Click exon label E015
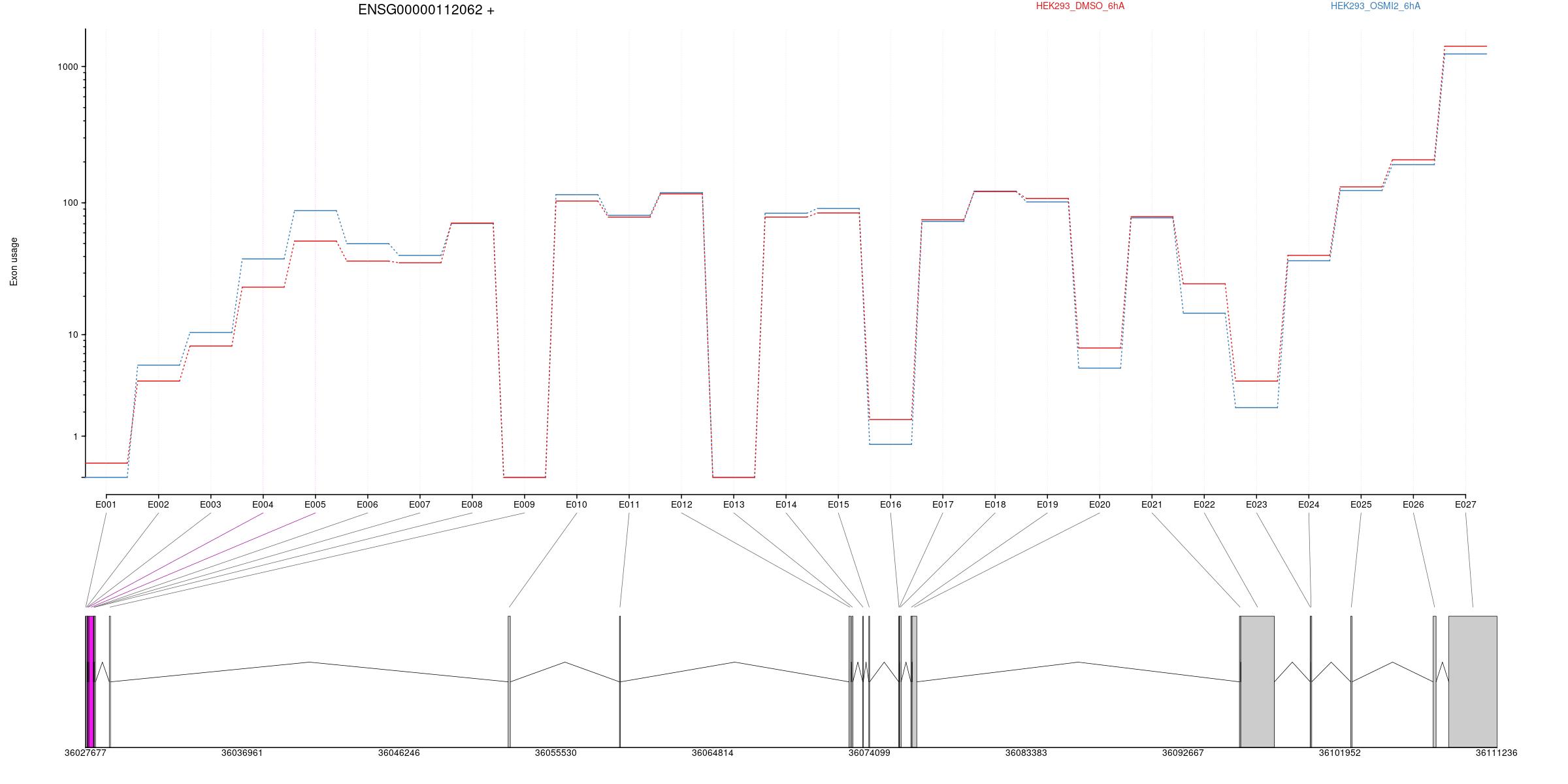 [838, 504]
